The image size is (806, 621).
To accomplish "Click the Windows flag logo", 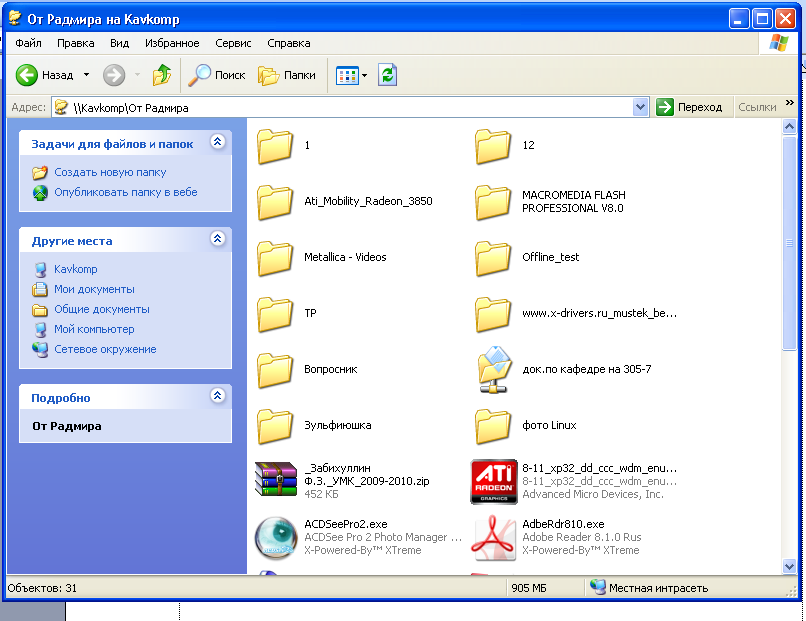I will tap(779, 43).
